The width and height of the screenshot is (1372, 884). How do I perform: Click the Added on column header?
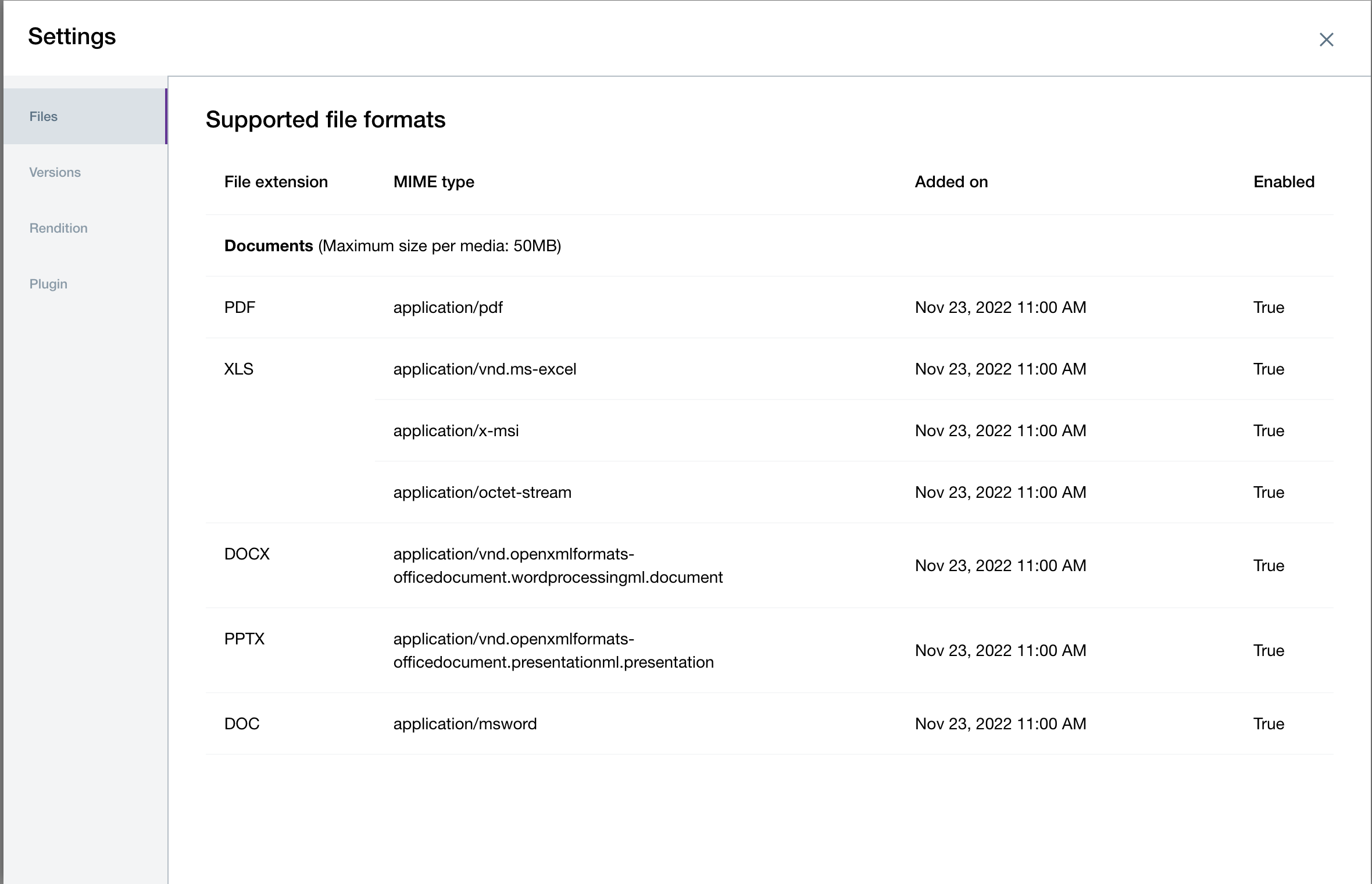coord(951,182)
